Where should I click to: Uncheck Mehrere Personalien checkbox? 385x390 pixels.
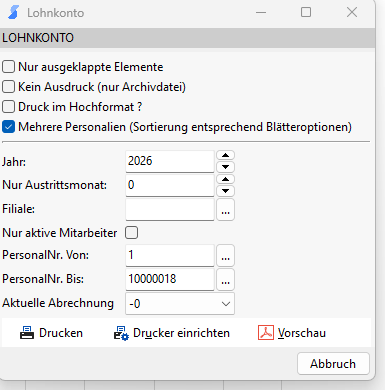[x=9, y=127]
